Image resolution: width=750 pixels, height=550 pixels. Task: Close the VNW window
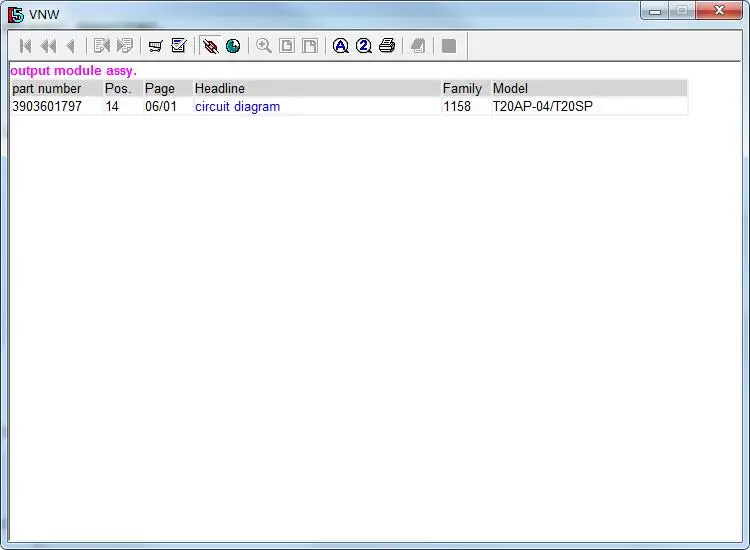(719, 11)
